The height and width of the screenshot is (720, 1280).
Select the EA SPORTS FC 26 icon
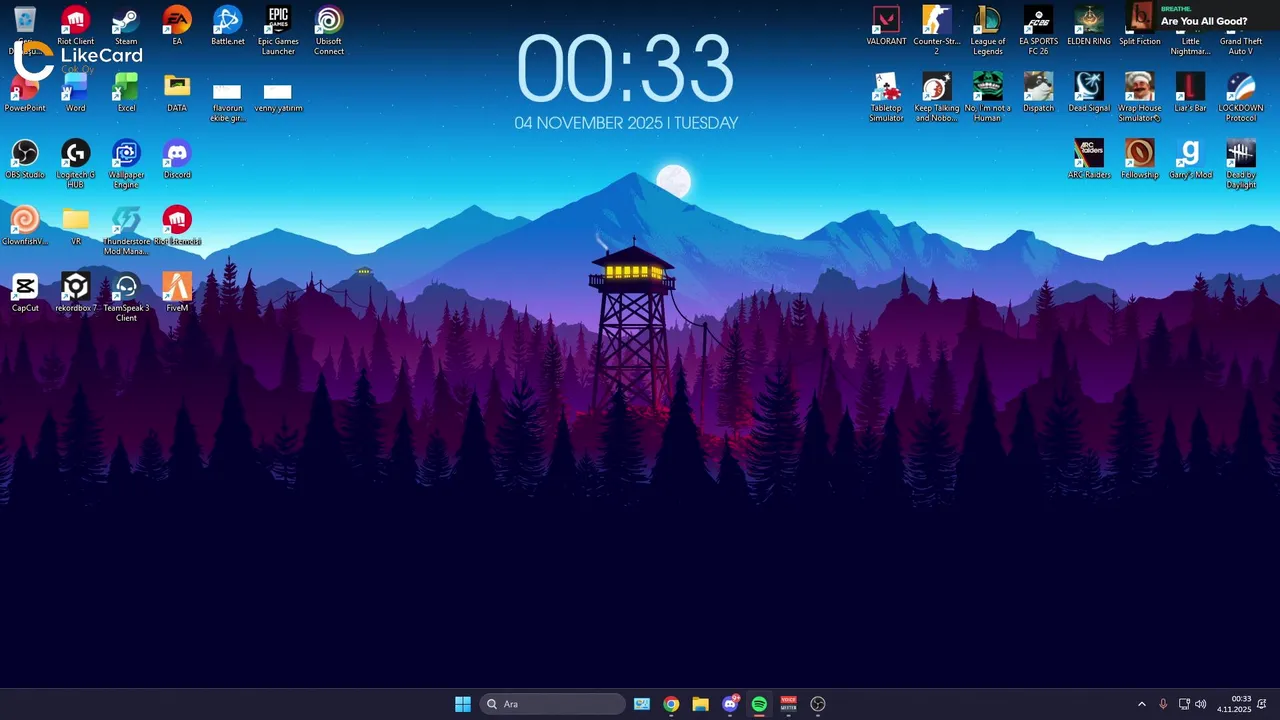1038,31
